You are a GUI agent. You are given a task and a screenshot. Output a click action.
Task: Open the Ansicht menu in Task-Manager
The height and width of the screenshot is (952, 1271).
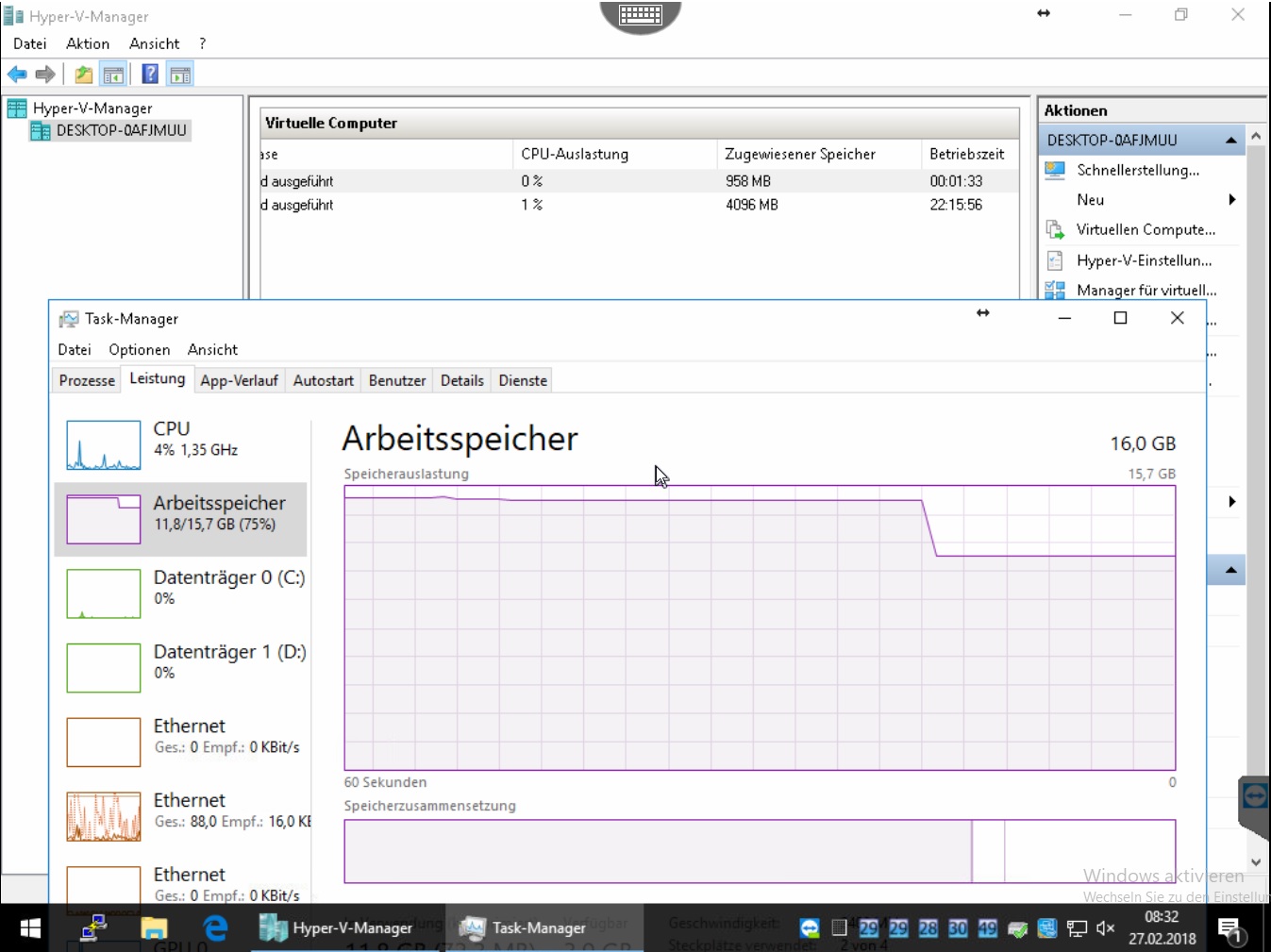(x=212, y=350)
